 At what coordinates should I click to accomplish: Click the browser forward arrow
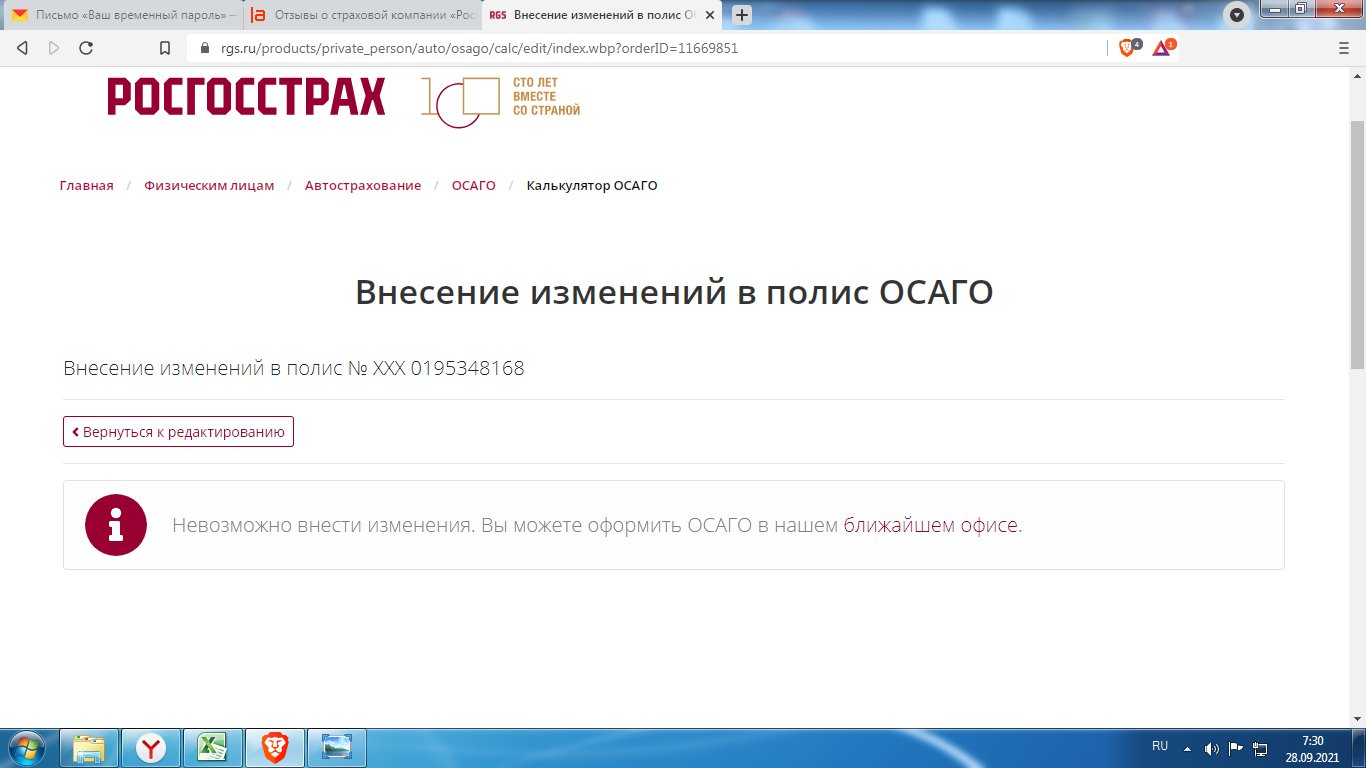pyautogui.click(x=54, y=48)
